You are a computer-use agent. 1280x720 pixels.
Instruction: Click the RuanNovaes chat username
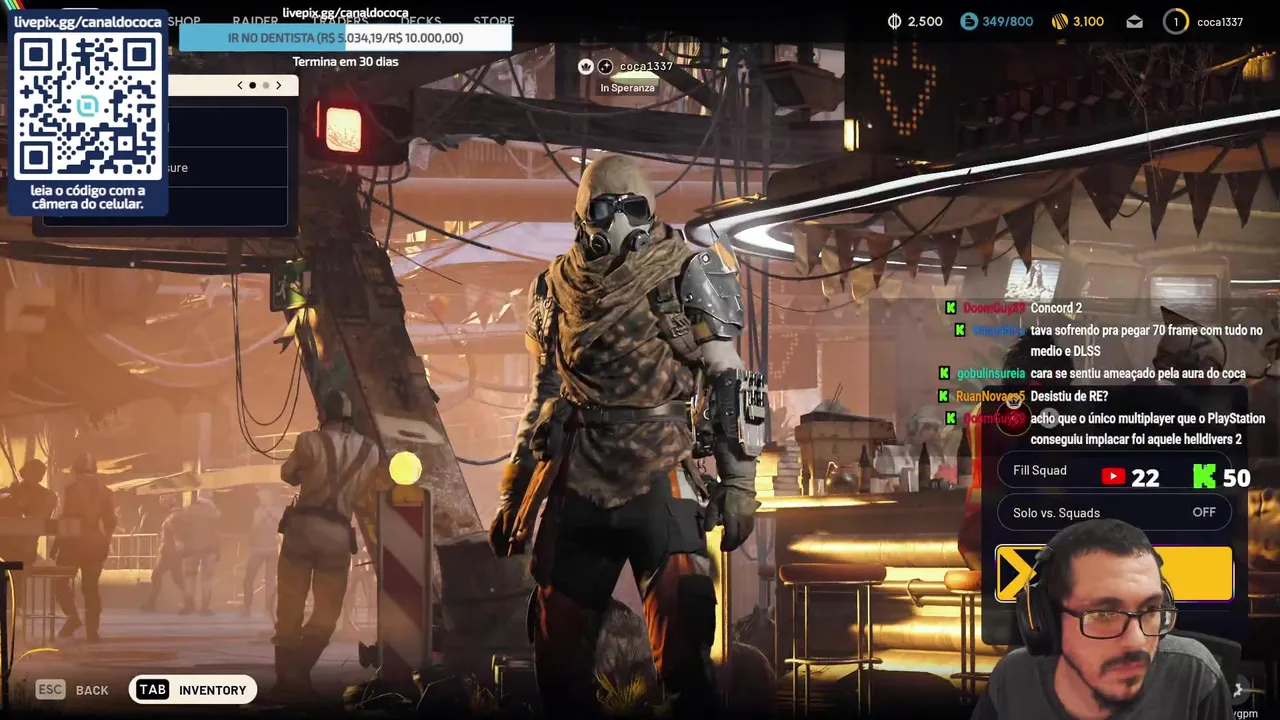(x=990, y=396)
